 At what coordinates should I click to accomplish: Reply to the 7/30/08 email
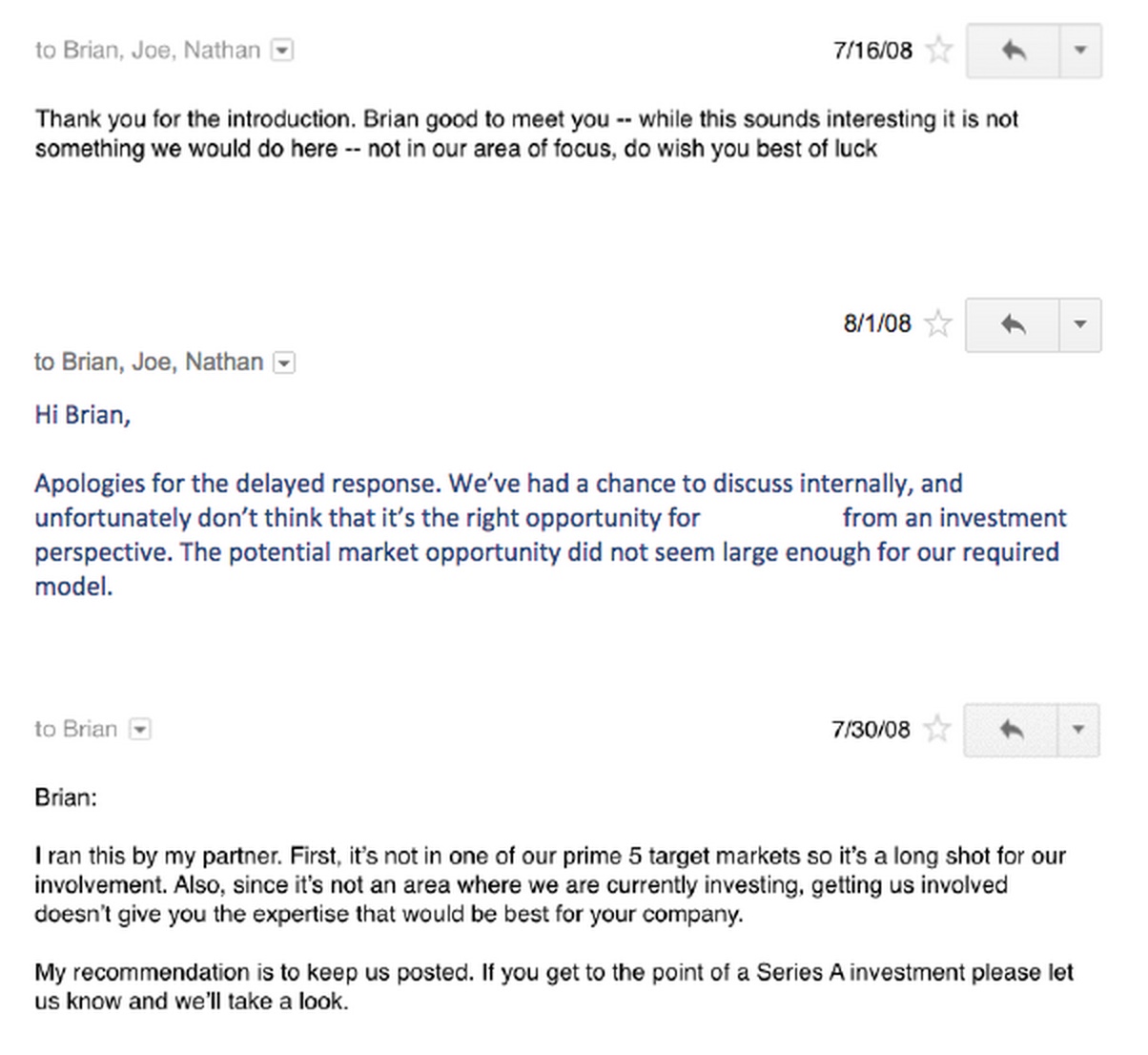[x=1011, y=730]
